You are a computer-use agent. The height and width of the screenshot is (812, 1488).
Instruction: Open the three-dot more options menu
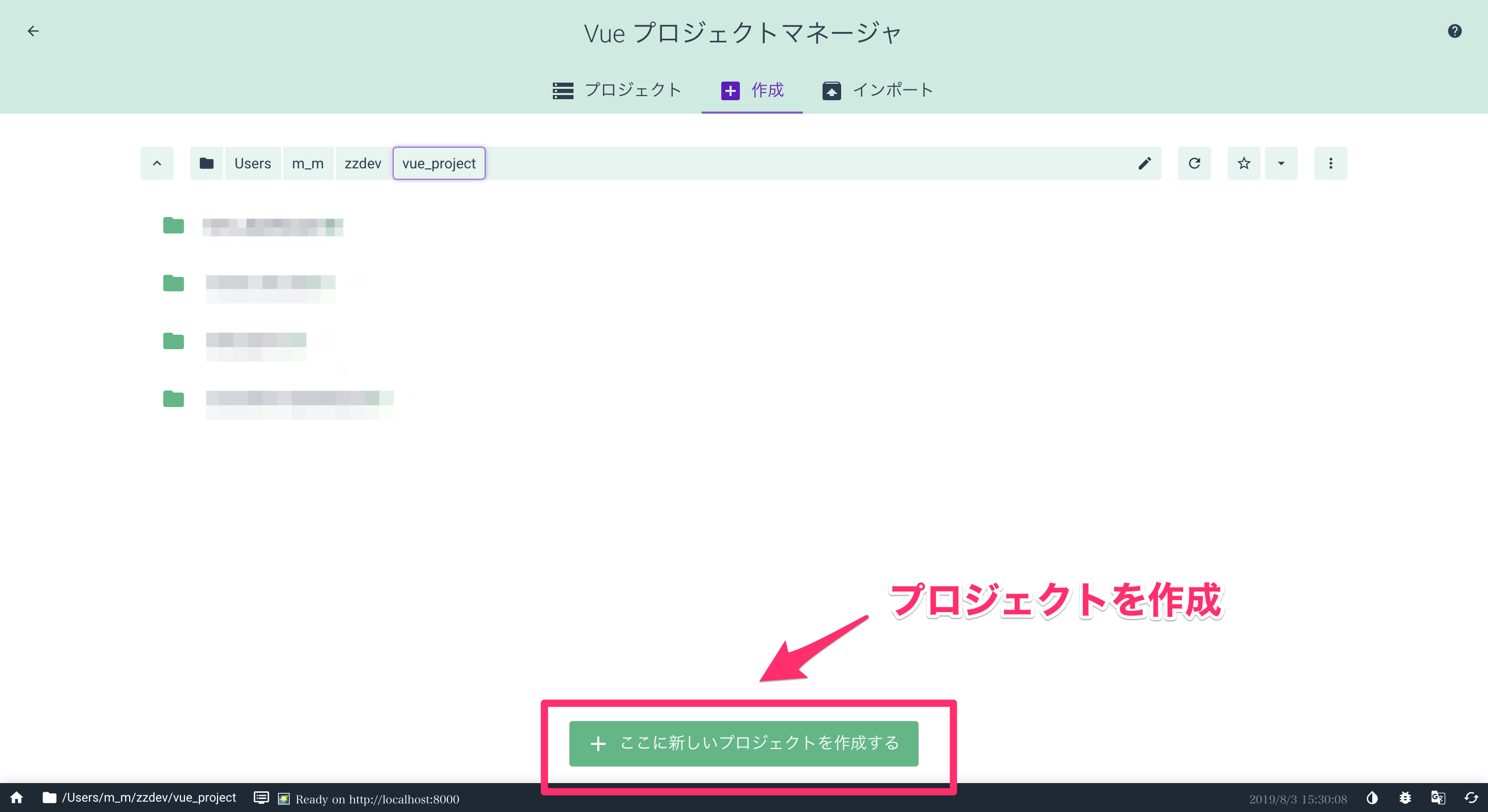pyautogui.click(x=1330, y=163)
